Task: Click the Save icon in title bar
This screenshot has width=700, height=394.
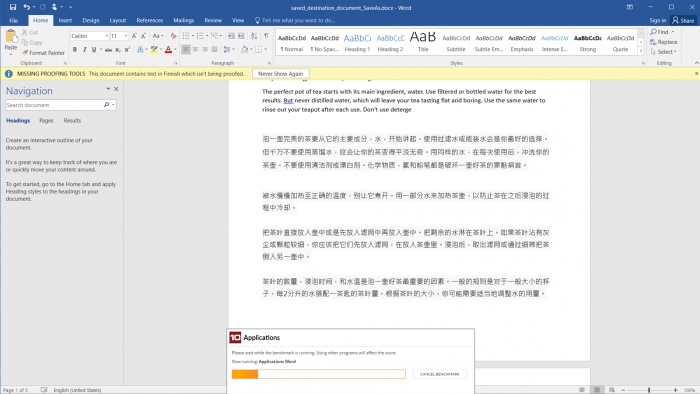Action: click(12, 7)
